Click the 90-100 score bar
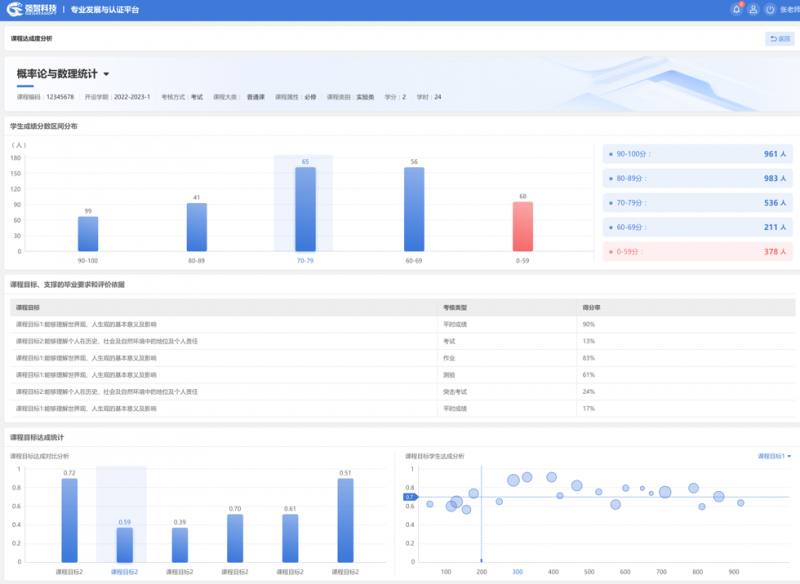 [88, 234]
